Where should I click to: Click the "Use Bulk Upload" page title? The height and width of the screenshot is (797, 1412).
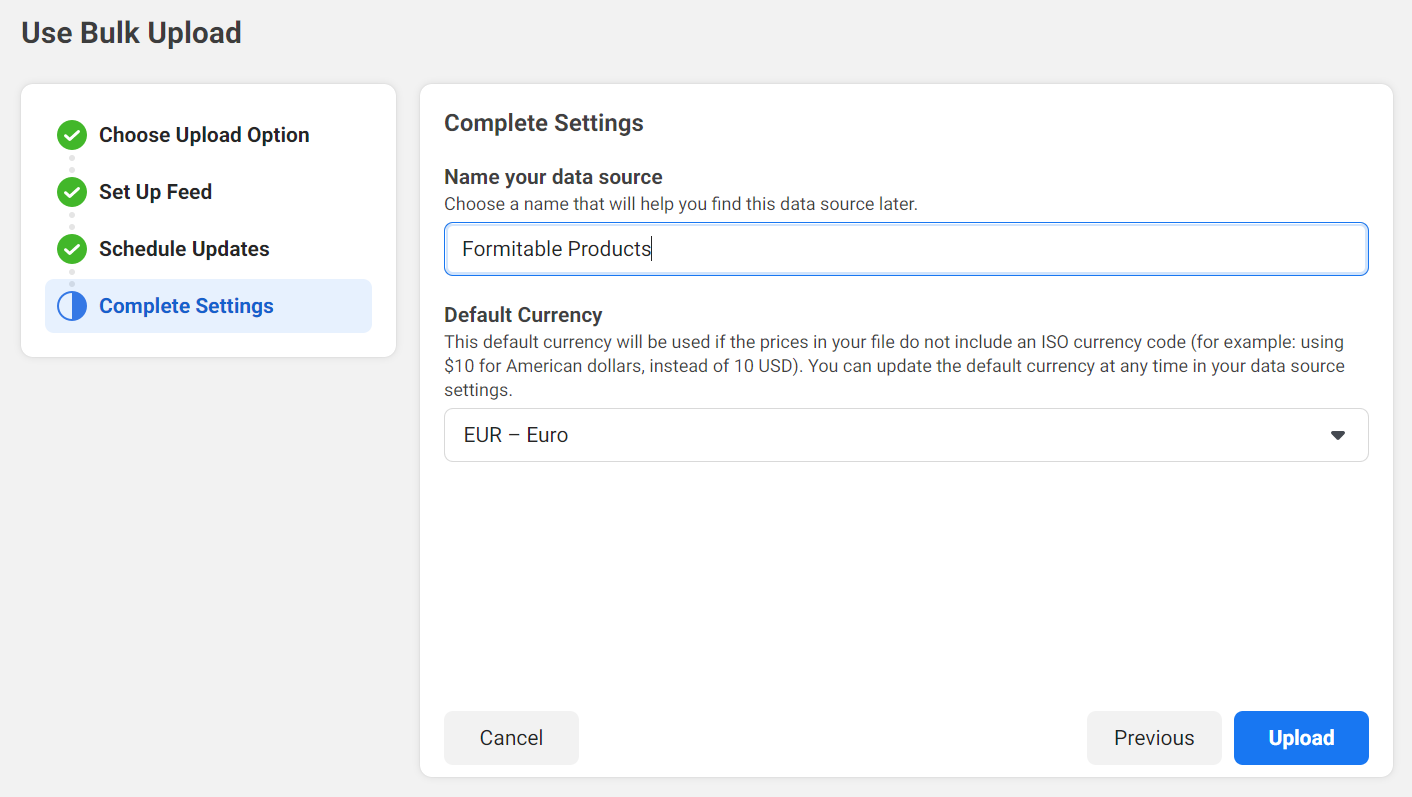tap(131, 33)
